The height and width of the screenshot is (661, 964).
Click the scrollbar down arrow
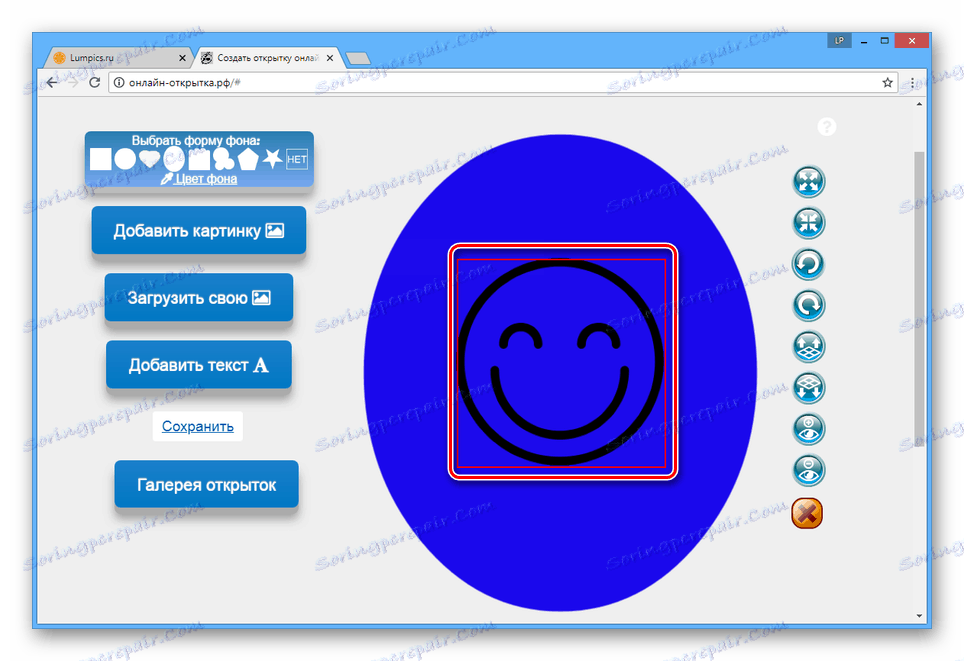pyautogui.click(x=919, y=615)
